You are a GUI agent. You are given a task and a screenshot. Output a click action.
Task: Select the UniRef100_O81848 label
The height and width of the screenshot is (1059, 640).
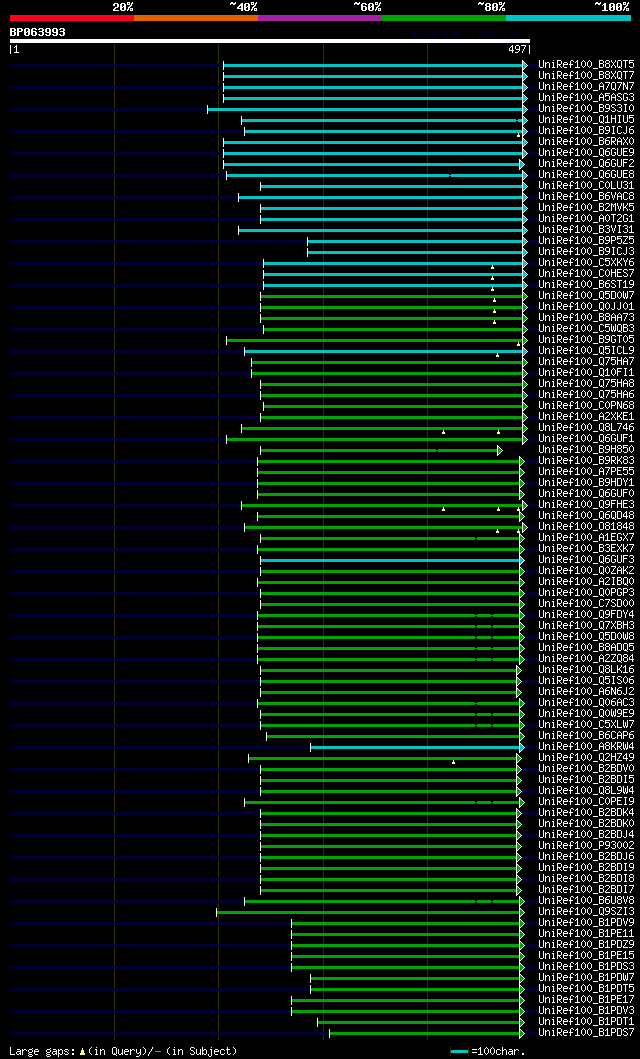click(587, 527)
